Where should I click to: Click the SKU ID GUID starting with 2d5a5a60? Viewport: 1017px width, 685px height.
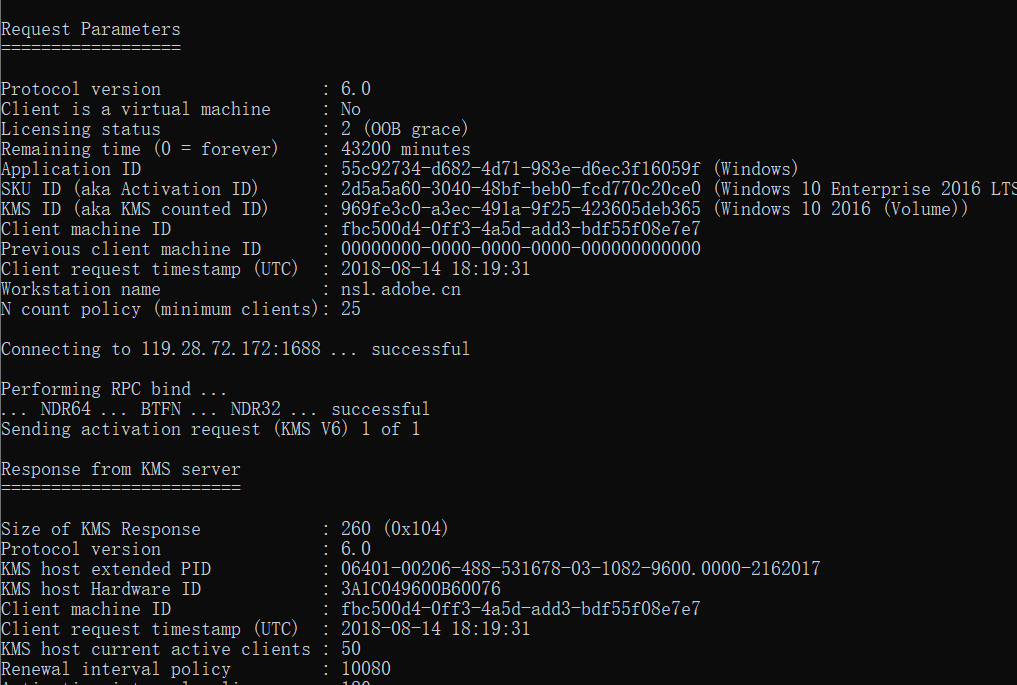[x=521, y=189]
